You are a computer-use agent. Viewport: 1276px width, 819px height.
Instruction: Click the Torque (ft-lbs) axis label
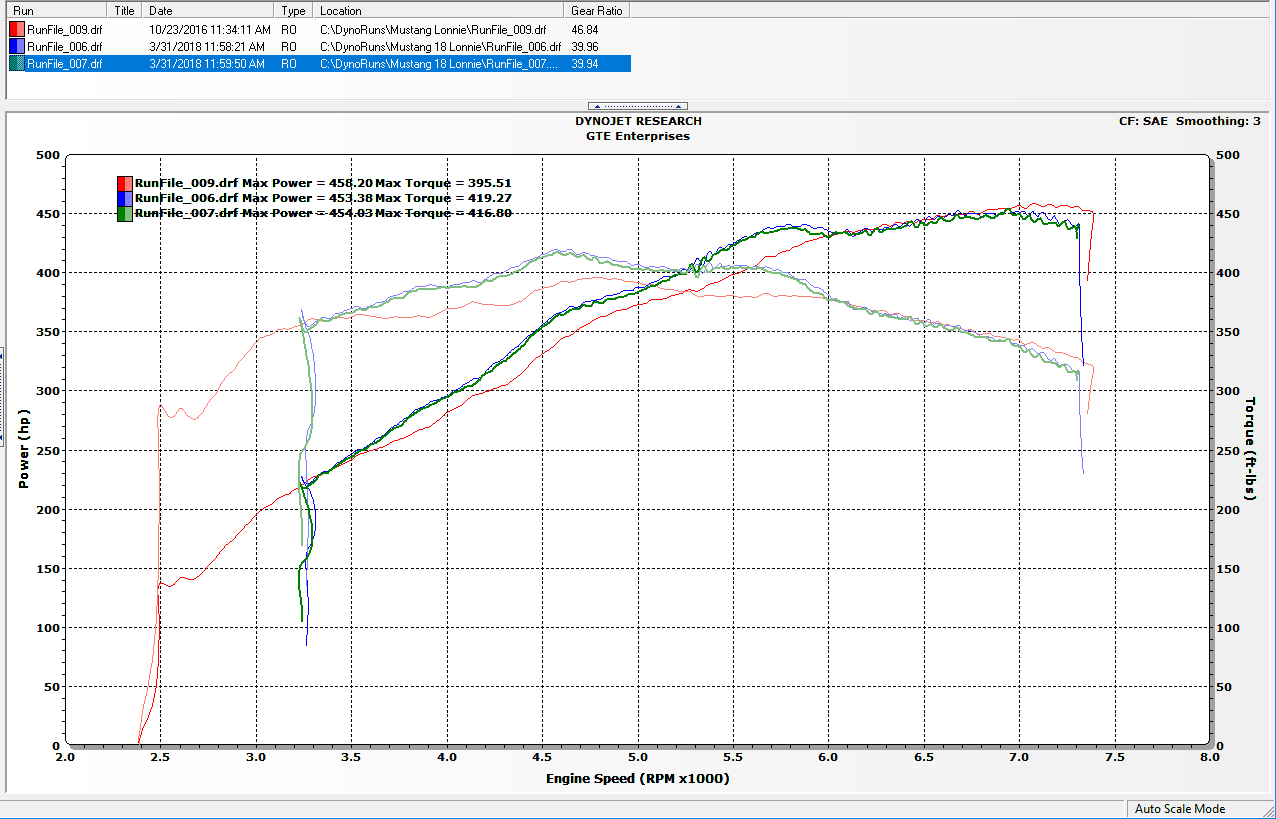click(x=1250, y=450)
